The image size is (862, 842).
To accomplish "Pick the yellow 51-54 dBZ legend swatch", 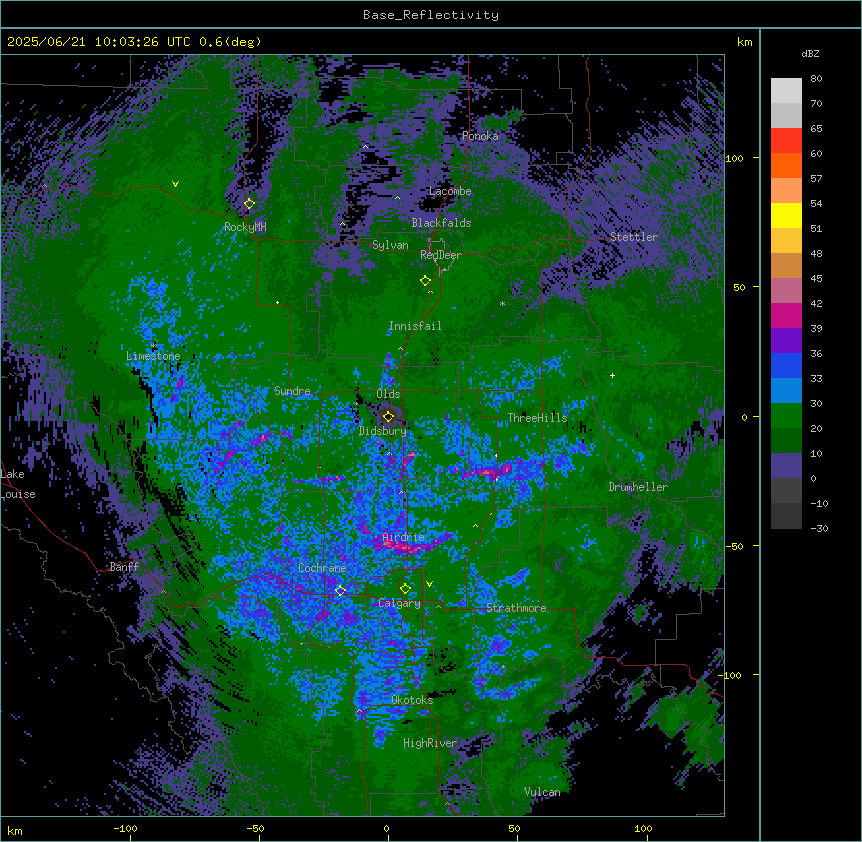I will 786,215.
